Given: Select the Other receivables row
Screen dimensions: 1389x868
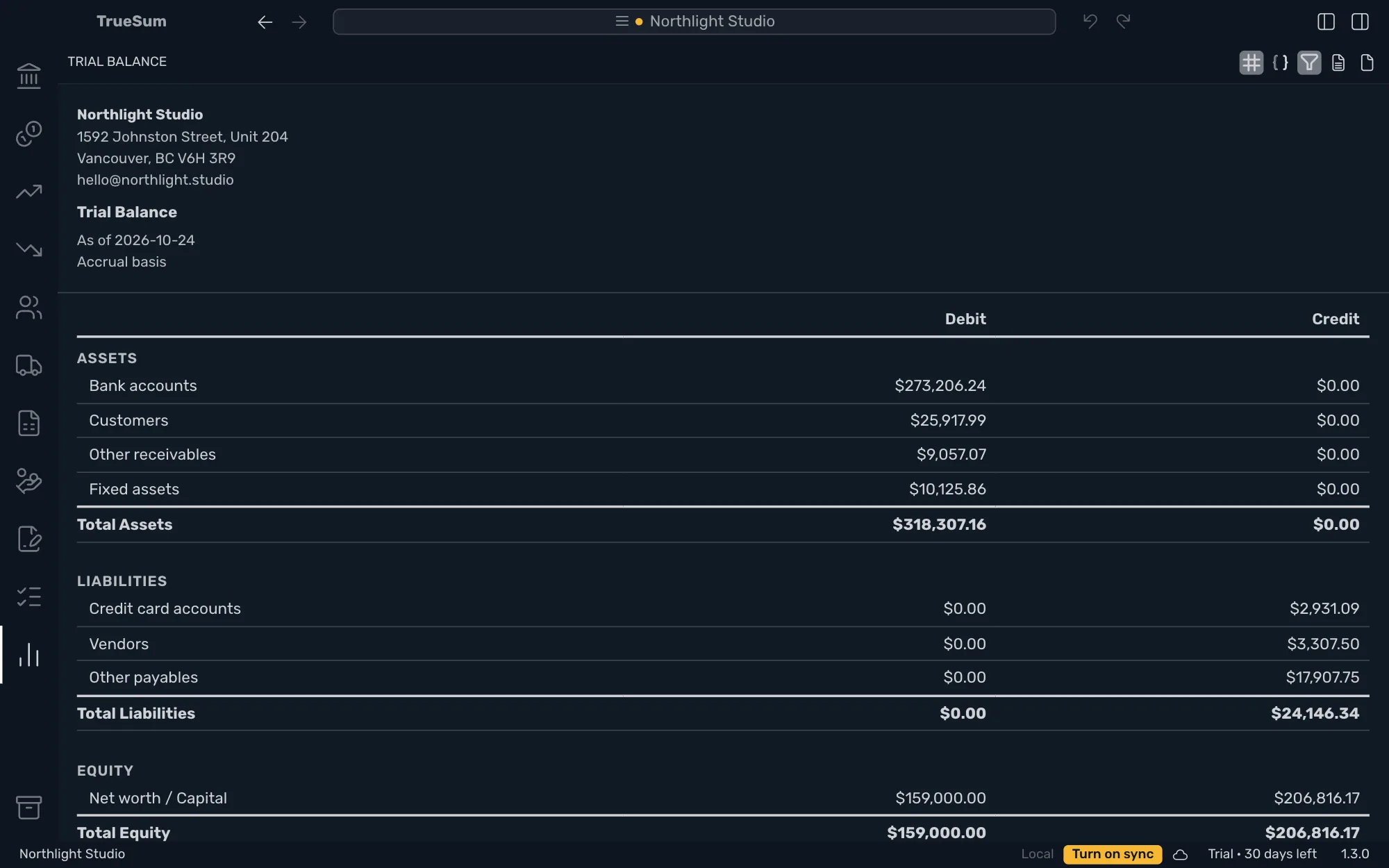Looking at the screenshot, I should pos(722,454).
